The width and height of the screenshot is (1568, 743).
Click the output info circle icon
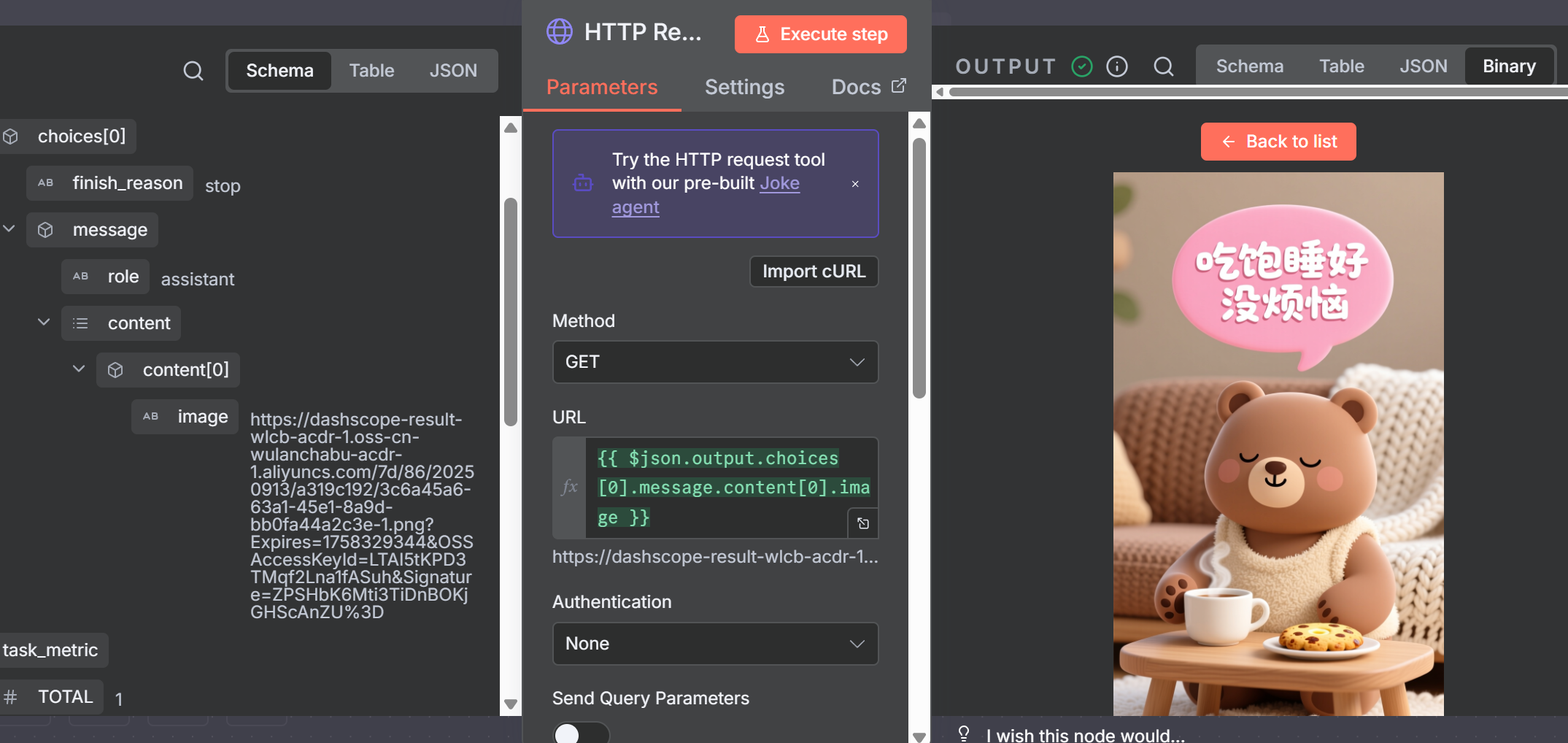coord(1117,66)
